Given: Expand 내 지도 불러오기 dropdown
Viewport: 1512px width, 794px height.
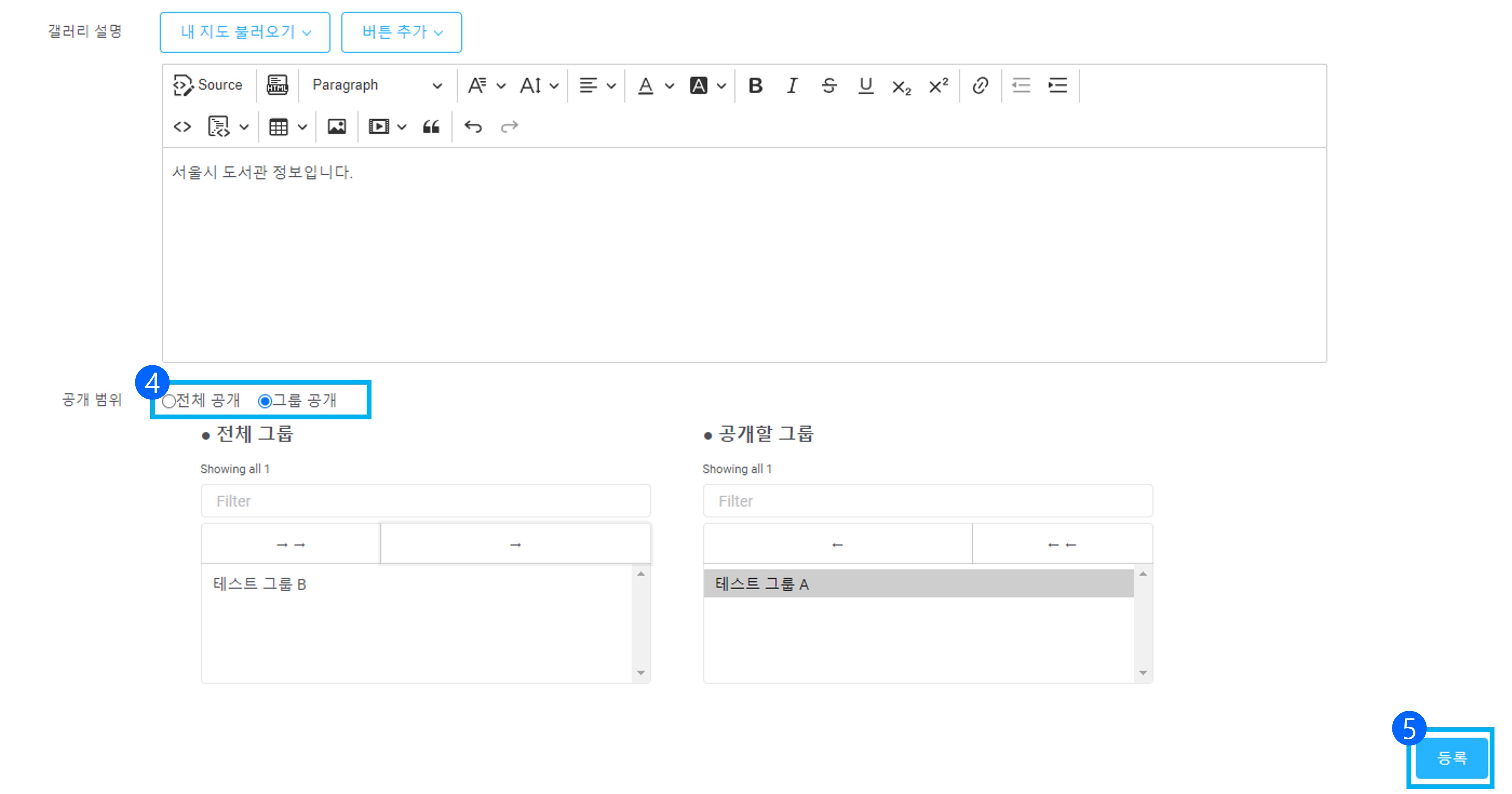Looking at the screenshot, I should point(245,32).
